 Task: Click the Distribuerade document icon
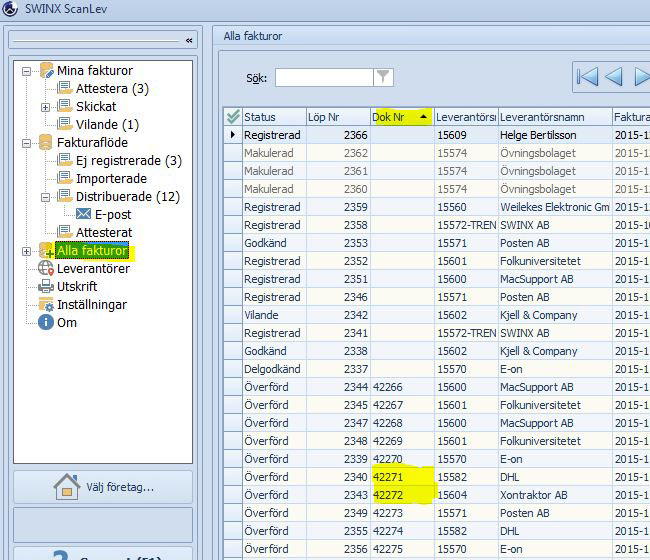coord(65,196)
